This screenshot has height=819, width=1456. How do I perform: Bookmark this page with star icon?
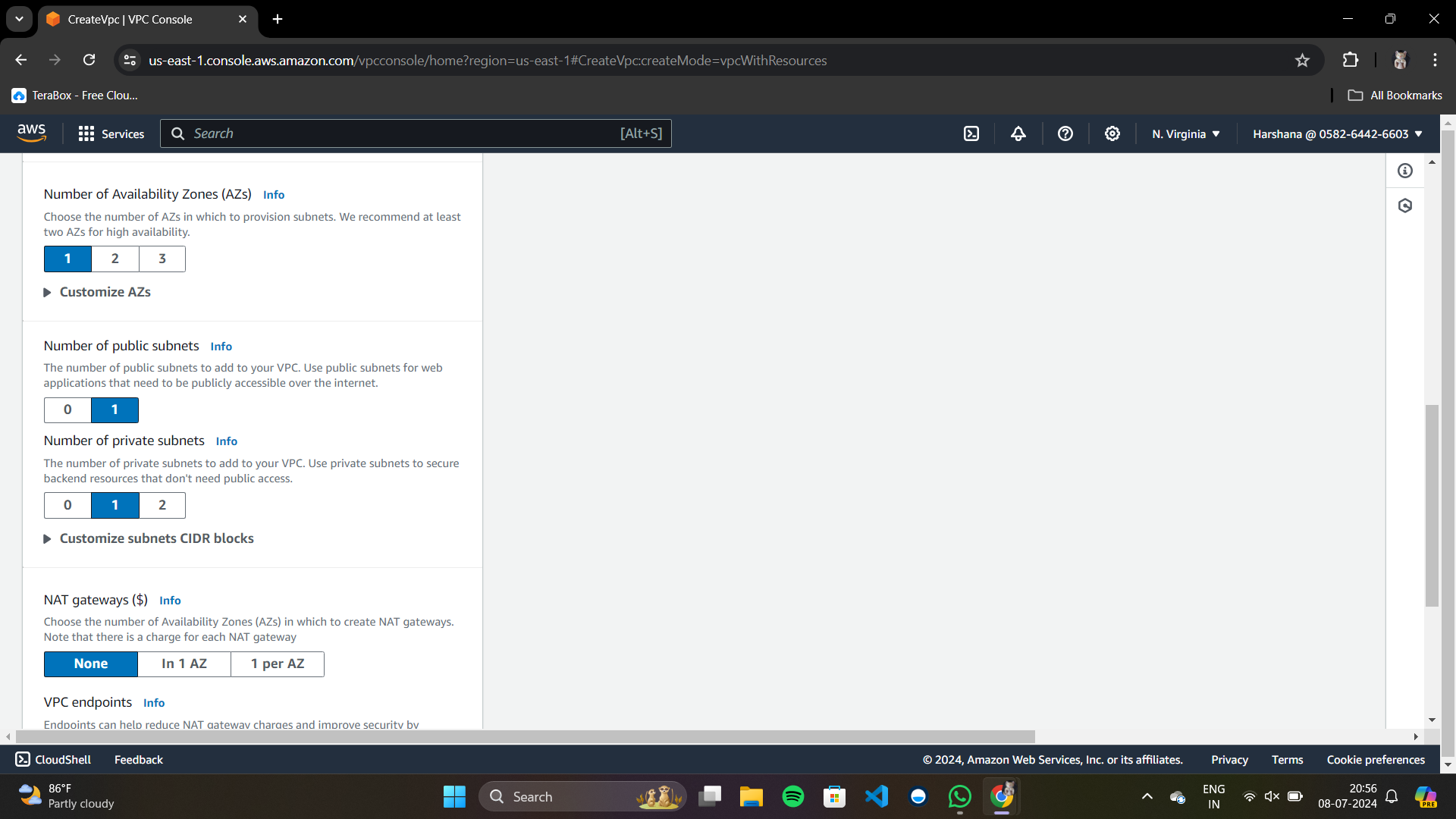(x=1302, y=61)
